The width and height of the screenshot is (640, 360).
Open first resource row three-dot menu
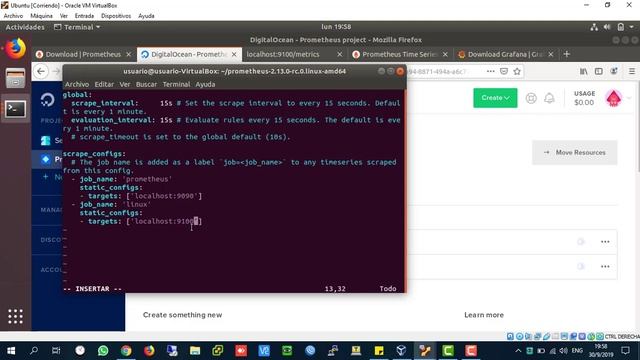(605, 242)
